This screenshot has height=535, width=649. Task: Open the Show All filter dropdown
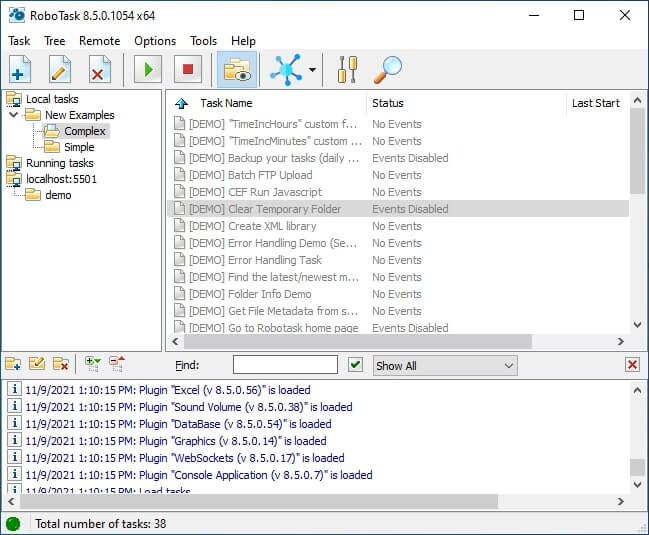[445, 365]
